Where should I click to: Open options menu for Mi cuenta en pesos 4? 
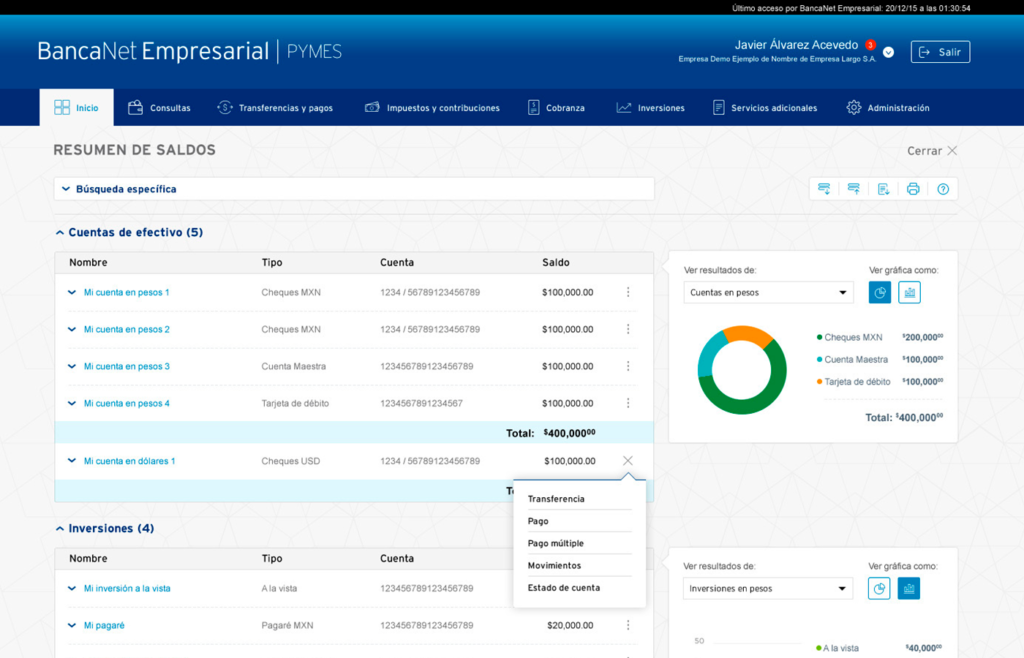[628, 403]
